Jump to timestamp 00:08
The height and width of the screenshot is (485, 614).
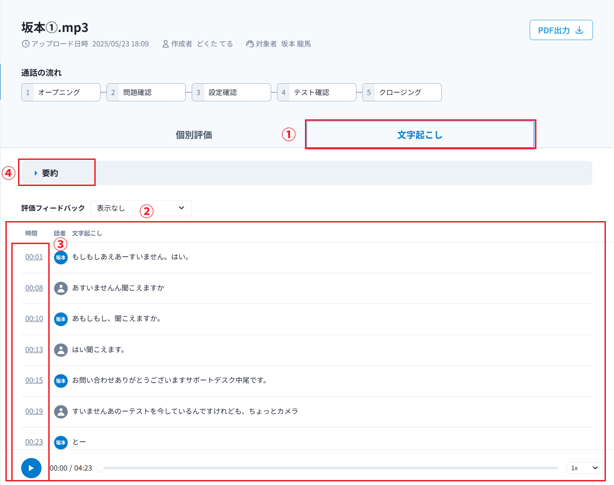tap(34, 288)
